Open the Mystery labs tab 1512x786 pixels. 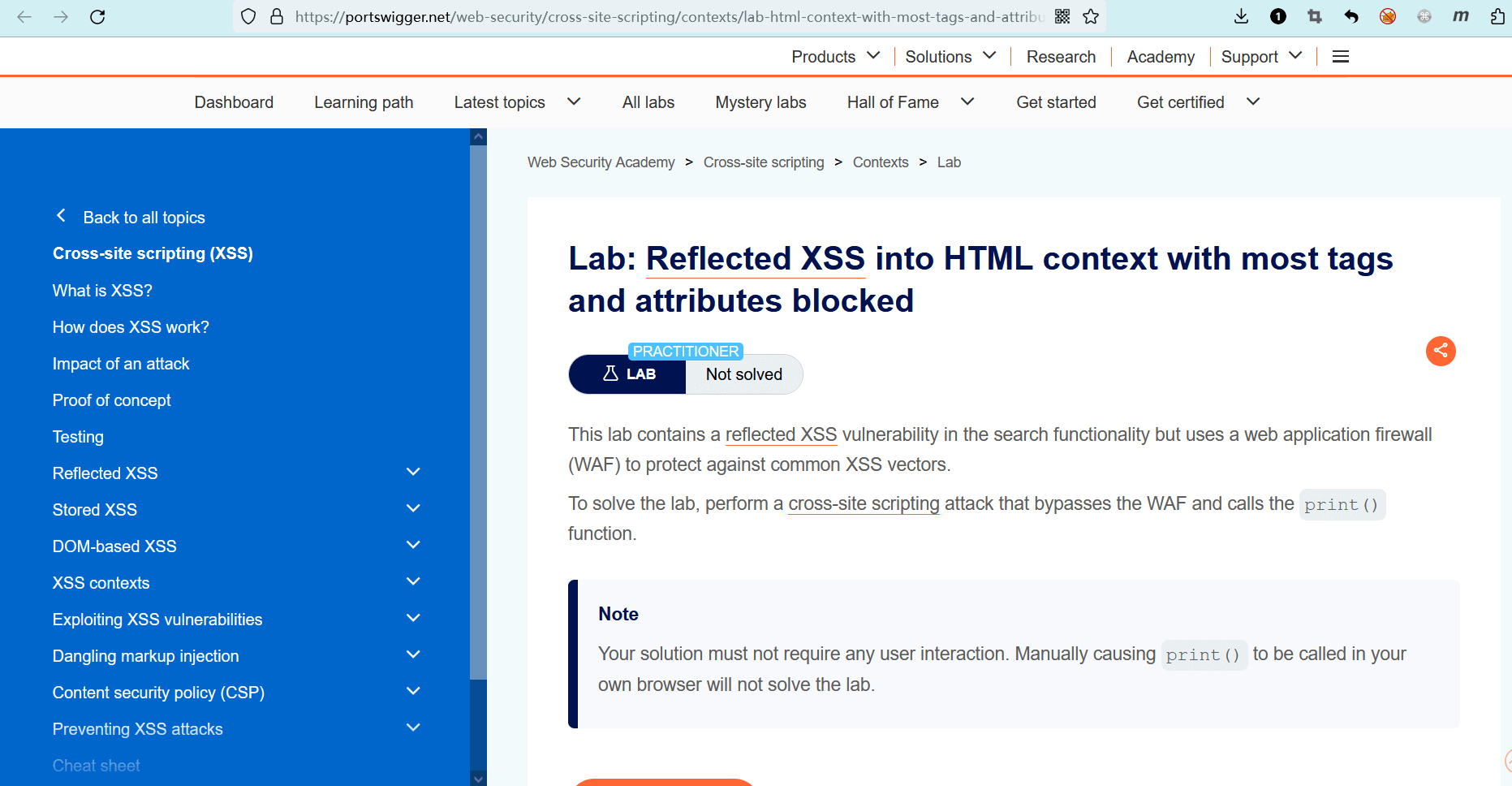click(x=760, y=102)
